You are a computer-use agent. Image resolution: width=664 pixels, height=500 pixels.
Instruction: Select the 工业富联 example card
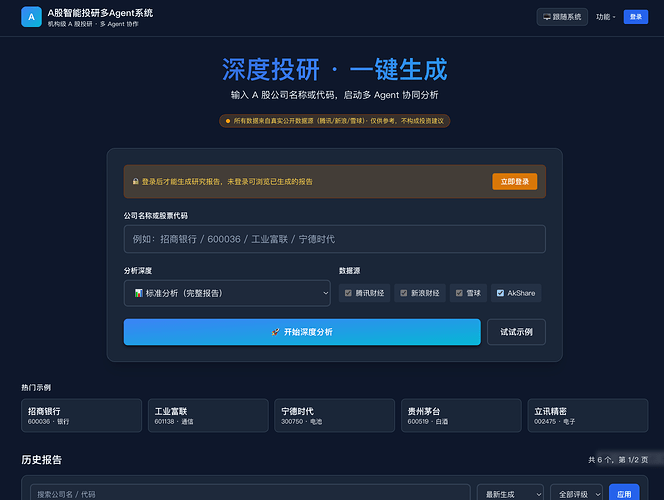tap(208, 415)
